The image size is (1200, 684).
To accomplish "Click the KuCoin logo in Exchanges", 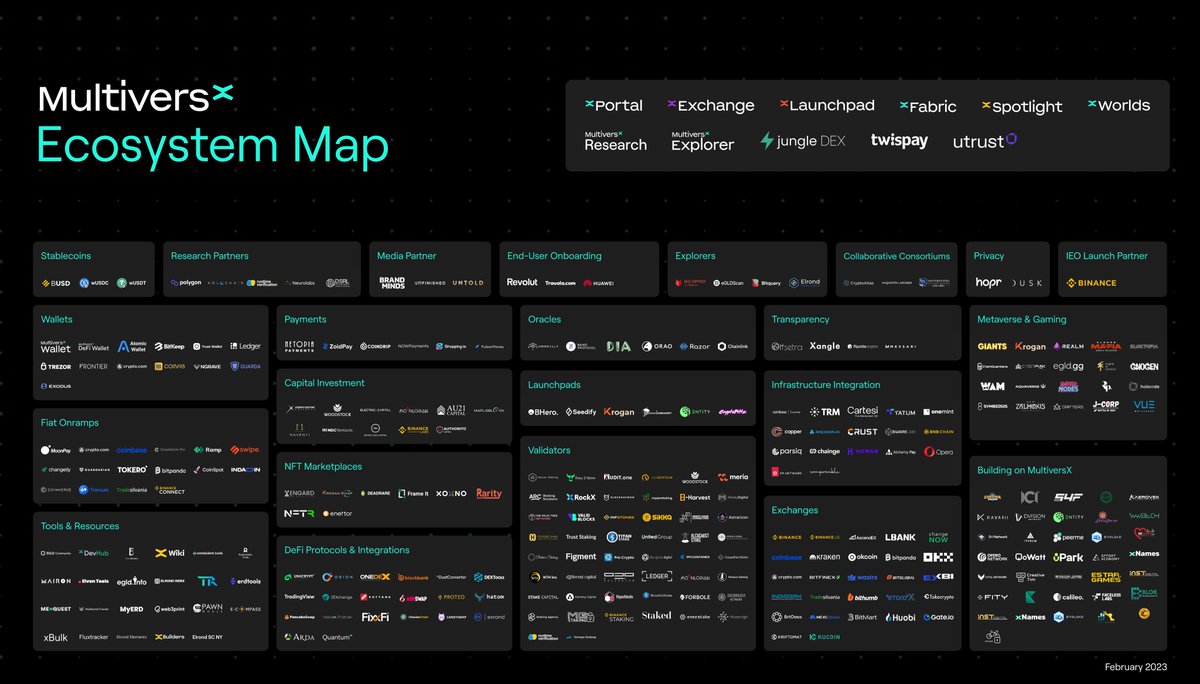I will [x=825, y=636].
